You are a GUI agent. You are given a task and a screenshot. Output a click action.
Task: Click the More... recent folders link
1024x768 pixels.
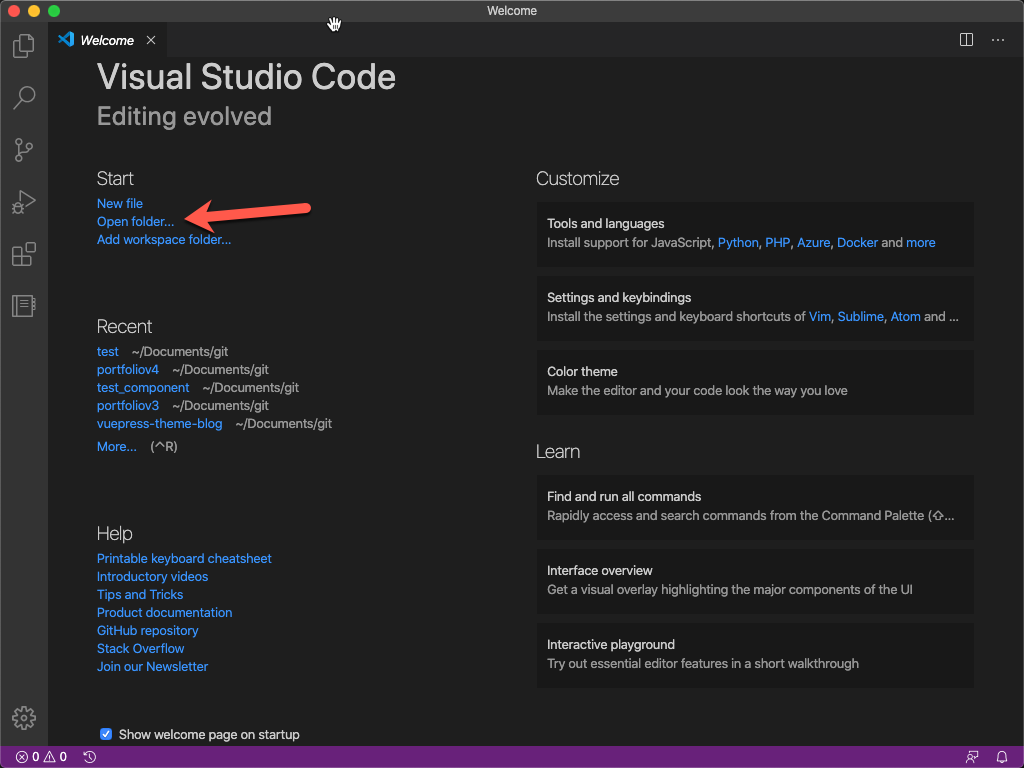coord(116,447)
